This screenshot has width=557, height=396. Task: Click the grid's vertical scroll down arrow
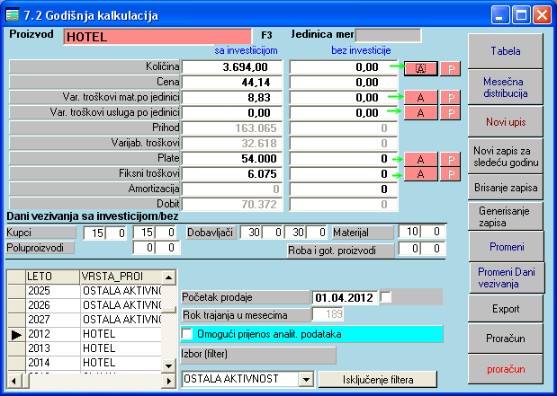click(x=169, y=365)
